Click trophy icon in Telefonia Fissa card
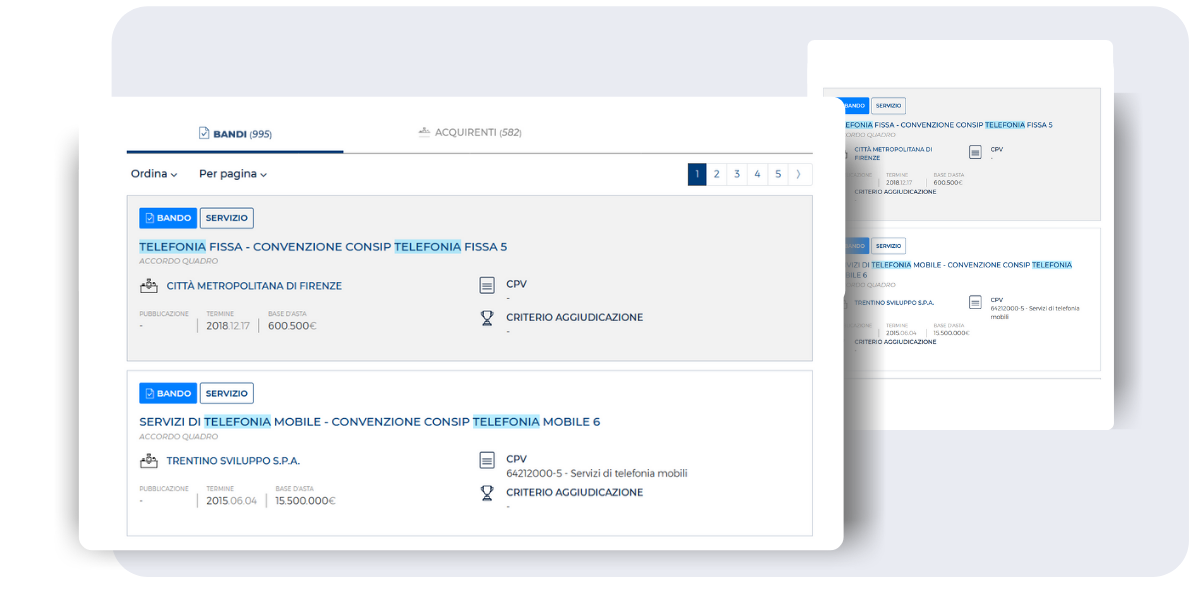 coord(487,318)
